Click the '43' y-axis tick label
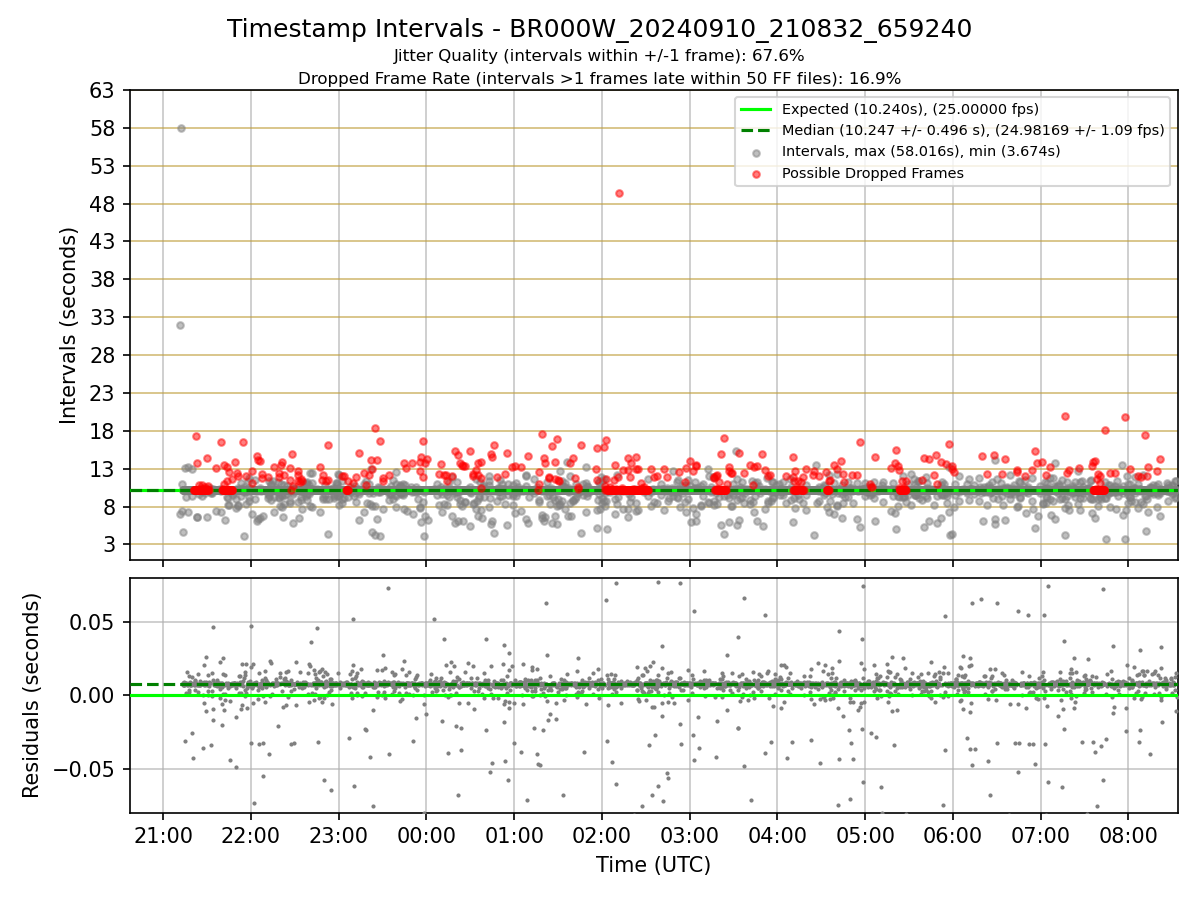 [102, 241]
